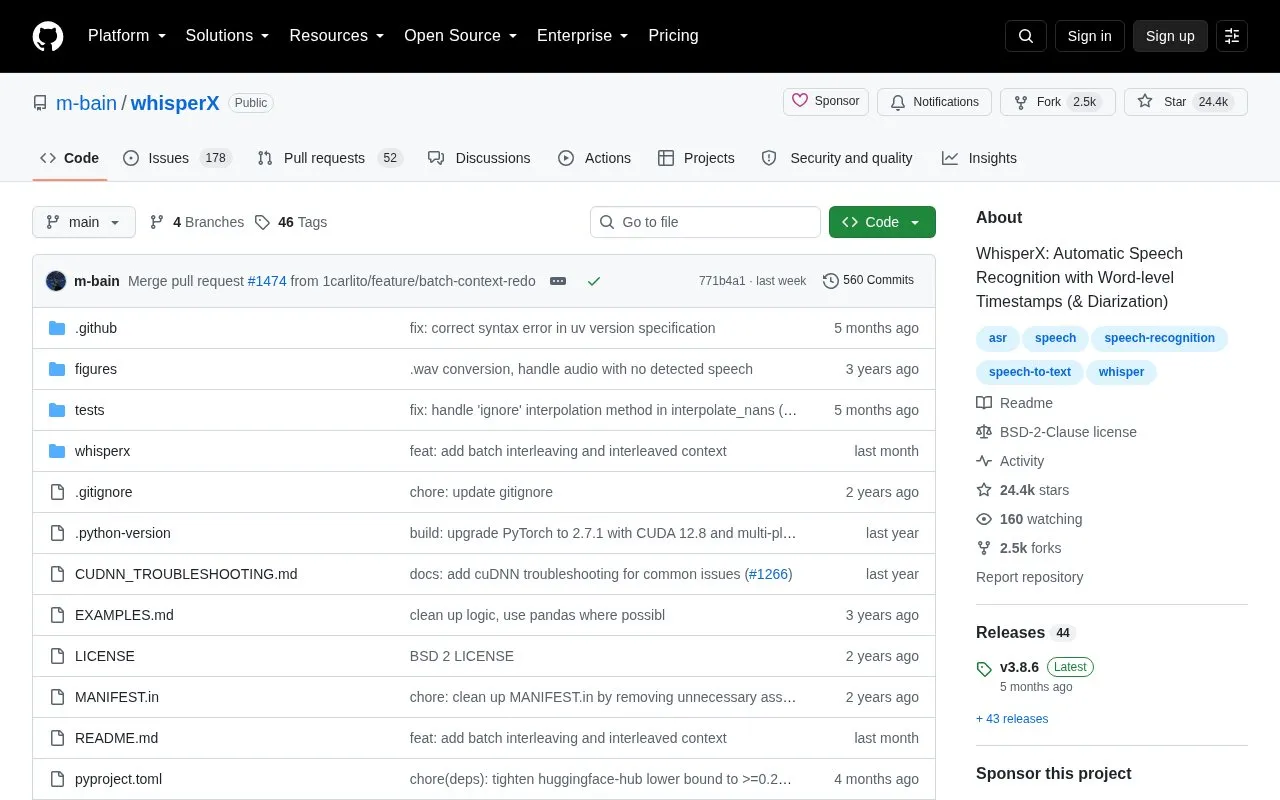Click the Sign in button
Image resolution: width=1280 pixels, height=800 pixels.
pyautogui.click(x=1089, y=36)
